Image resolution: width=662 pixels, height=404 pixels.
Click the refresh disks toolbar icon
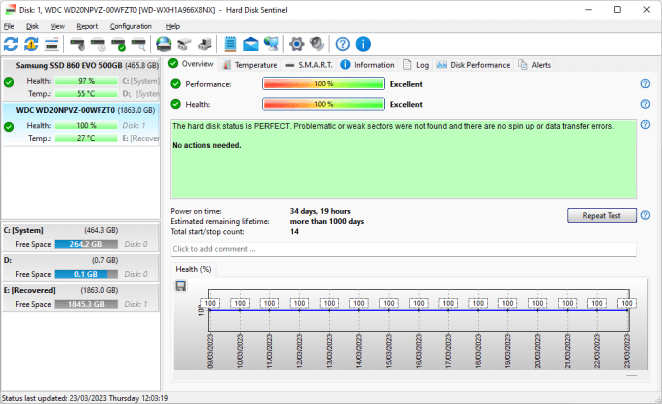click(11, 44)
